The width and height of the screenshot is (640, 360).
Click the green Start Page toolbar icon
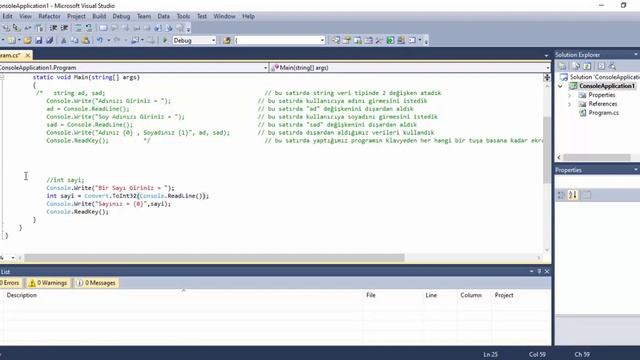[390, 40]
